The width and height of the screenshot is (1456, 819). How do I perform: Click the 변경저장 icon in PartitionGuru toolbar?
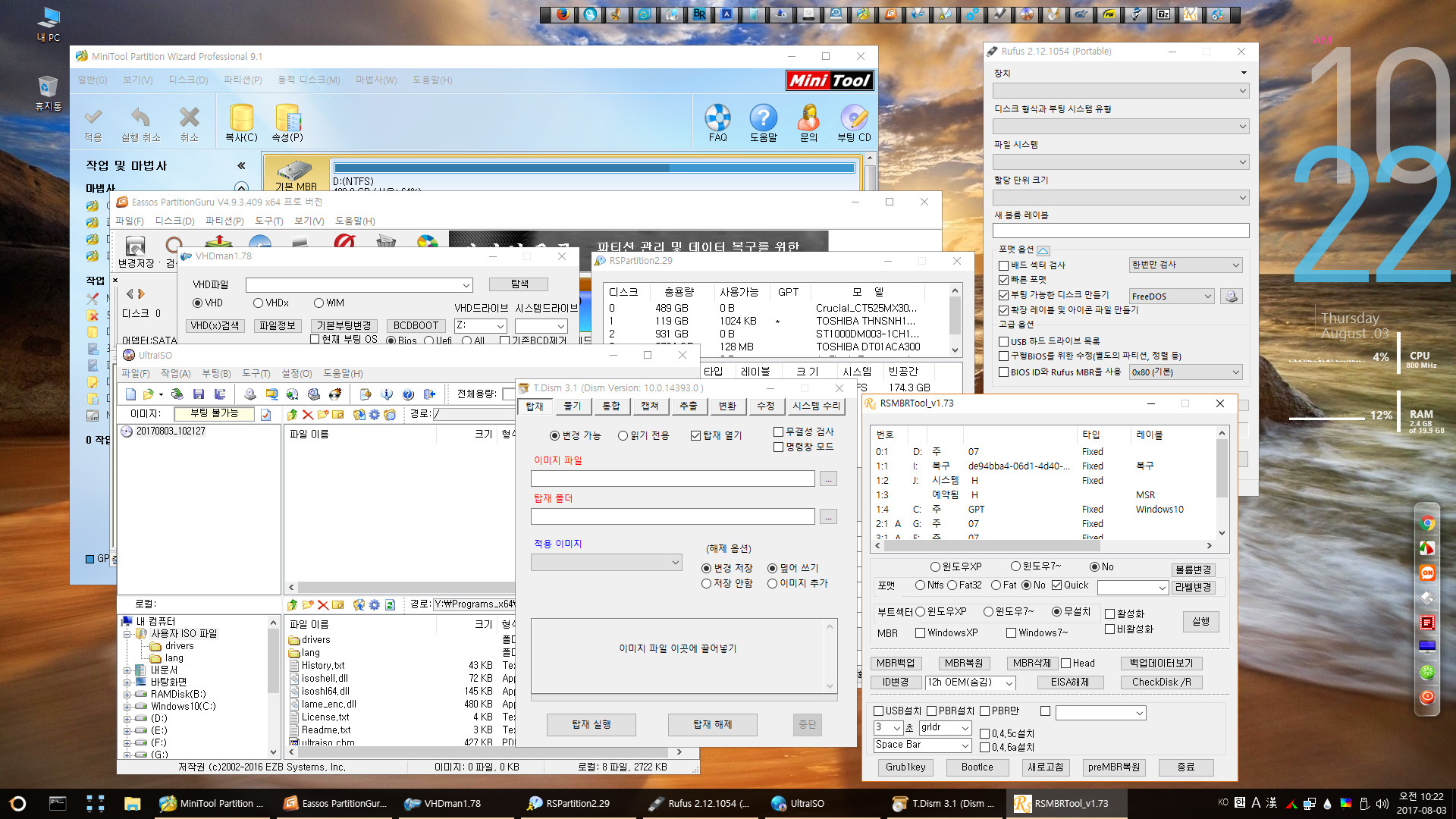click(x=135, y=246)
